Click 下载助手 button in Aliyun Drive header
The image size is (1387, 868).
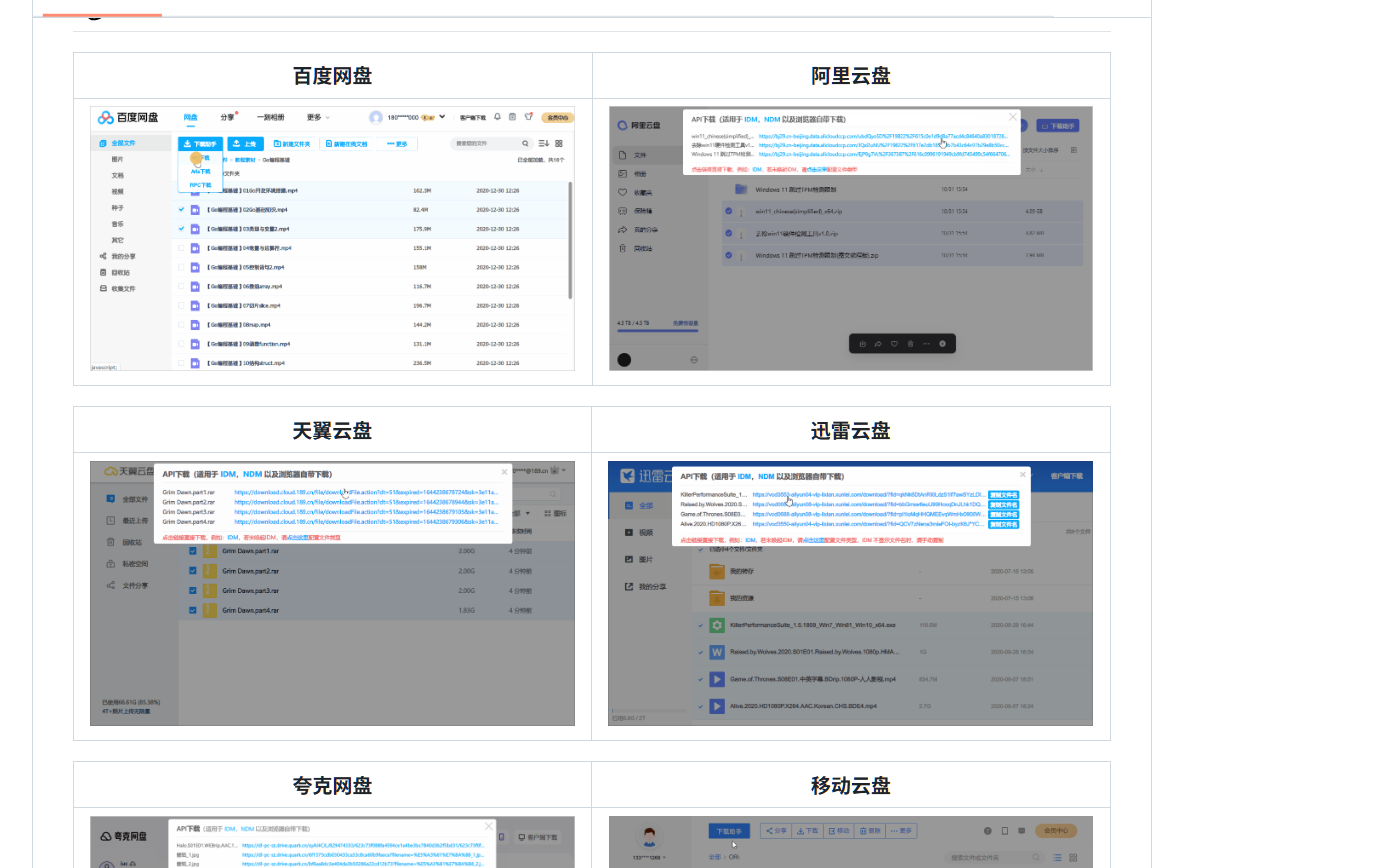(x=1058, y=126)
